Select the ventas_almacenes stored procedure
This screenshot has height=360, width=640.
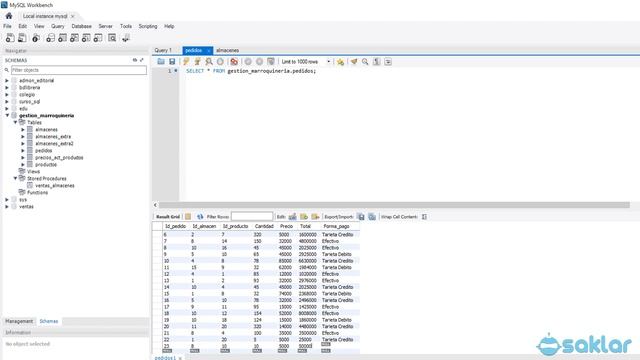point(55,185)
